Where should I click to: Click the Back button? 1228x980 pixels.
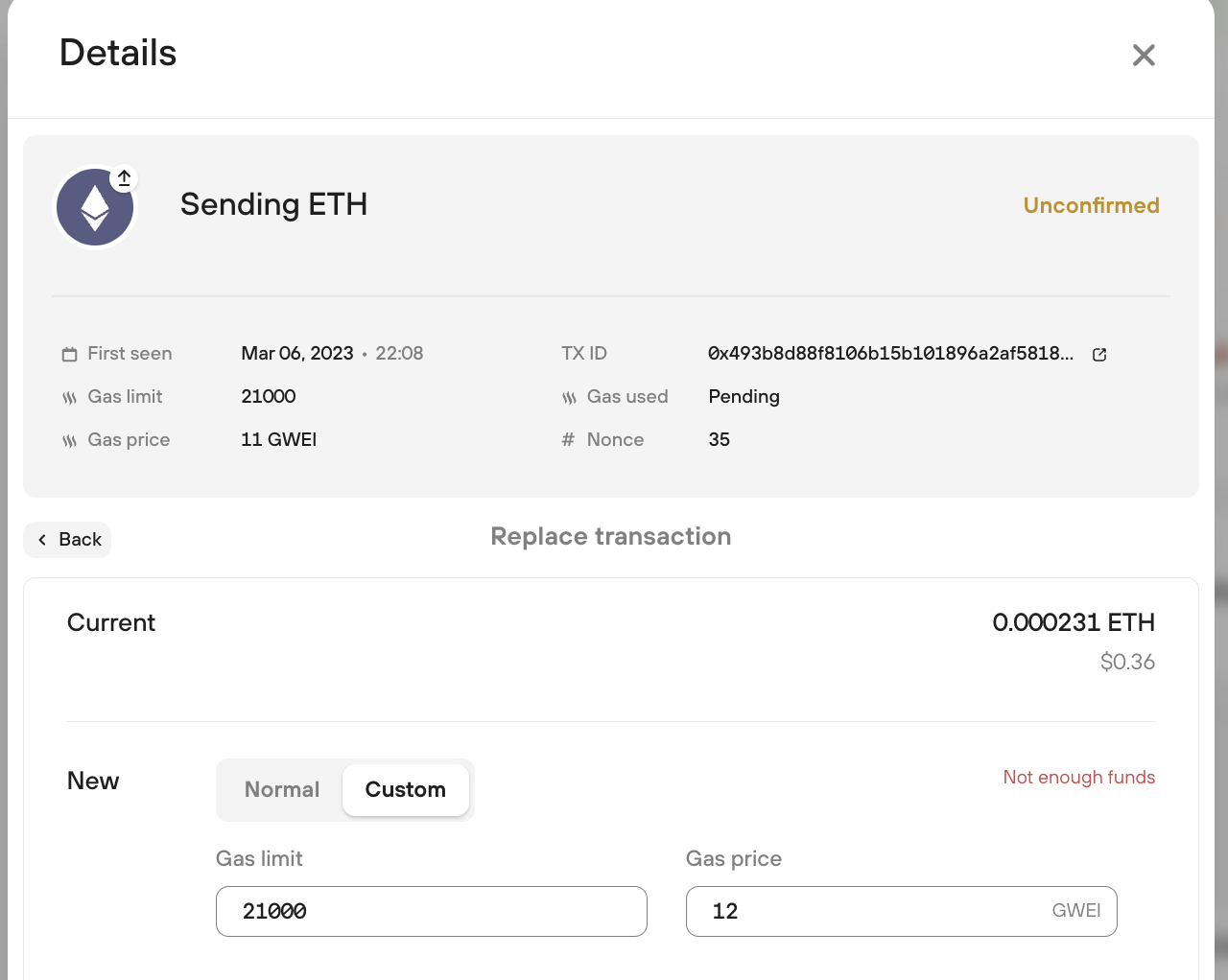point(67,539)
